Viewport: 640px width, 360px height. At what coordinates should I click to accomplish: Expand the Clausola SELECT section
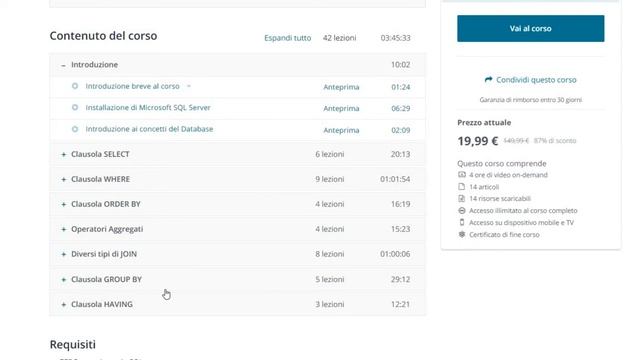63,154
